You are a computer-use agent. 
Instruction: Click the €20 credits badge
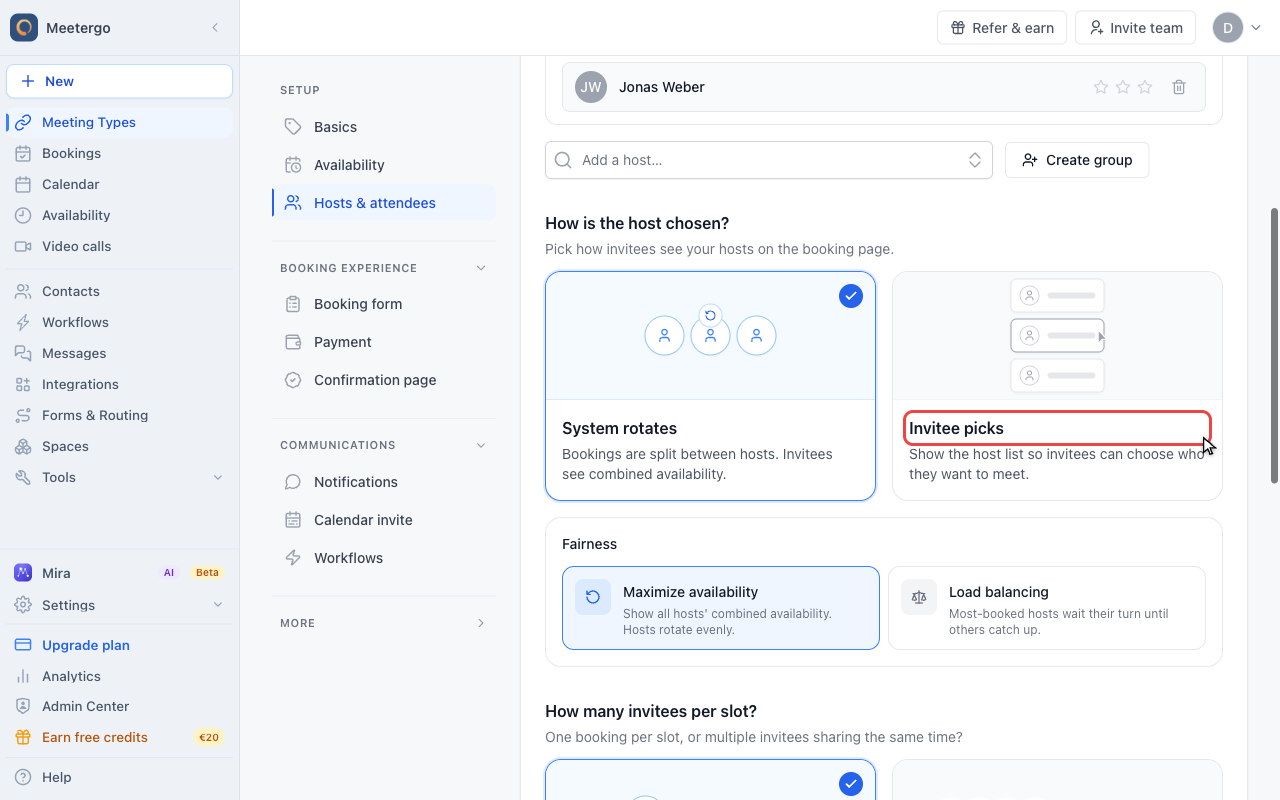pos(209,737)
